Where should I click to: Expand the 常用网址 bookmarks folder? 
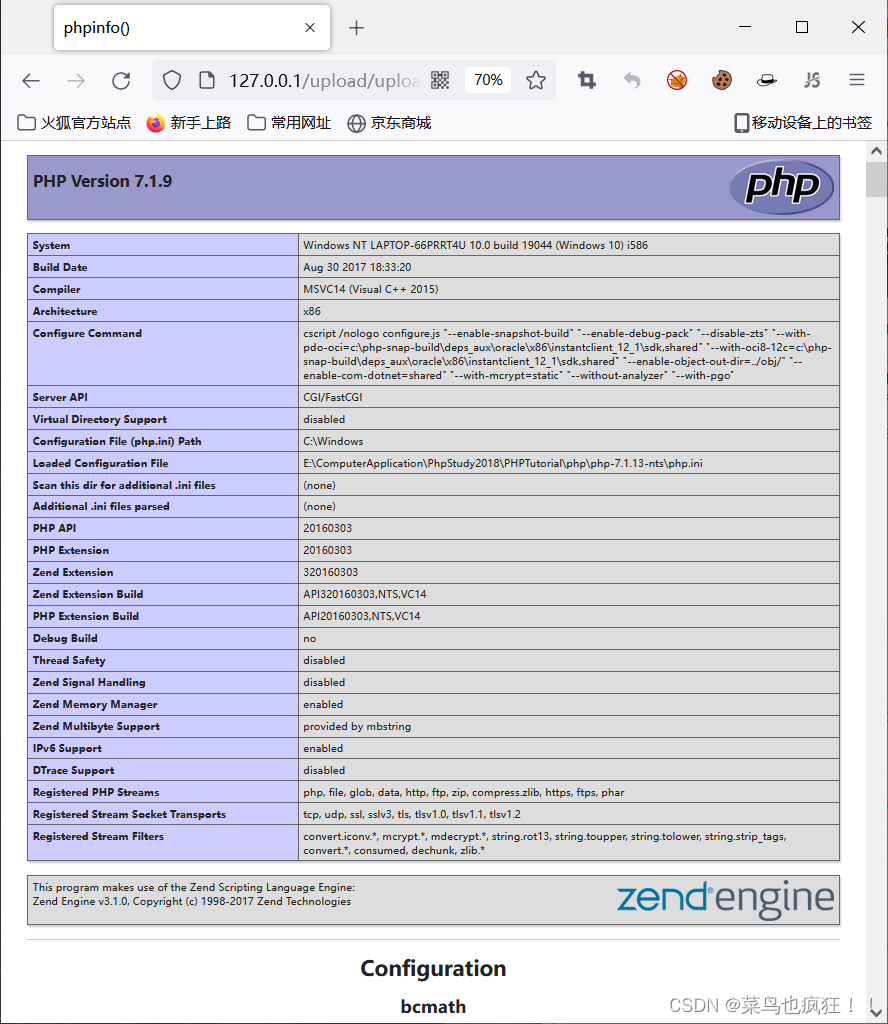[288, 123]
